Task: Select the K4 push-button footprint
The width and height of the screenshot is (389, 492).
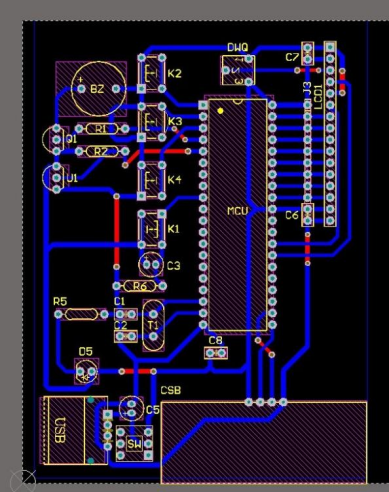Action: (152, 181)
